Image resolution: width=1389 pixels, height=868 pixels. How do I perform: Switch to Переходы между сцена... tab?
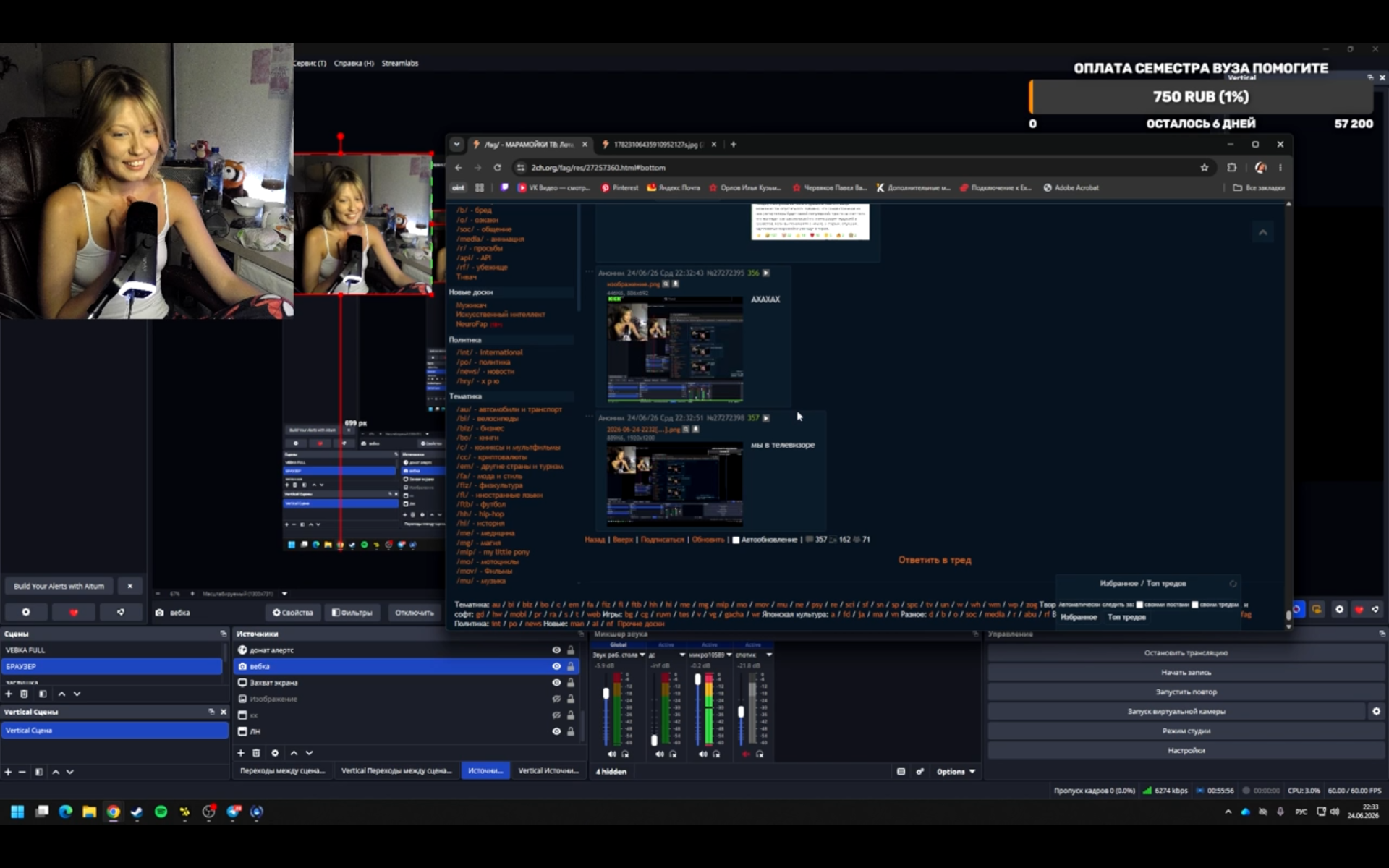[x=282, y=770]
